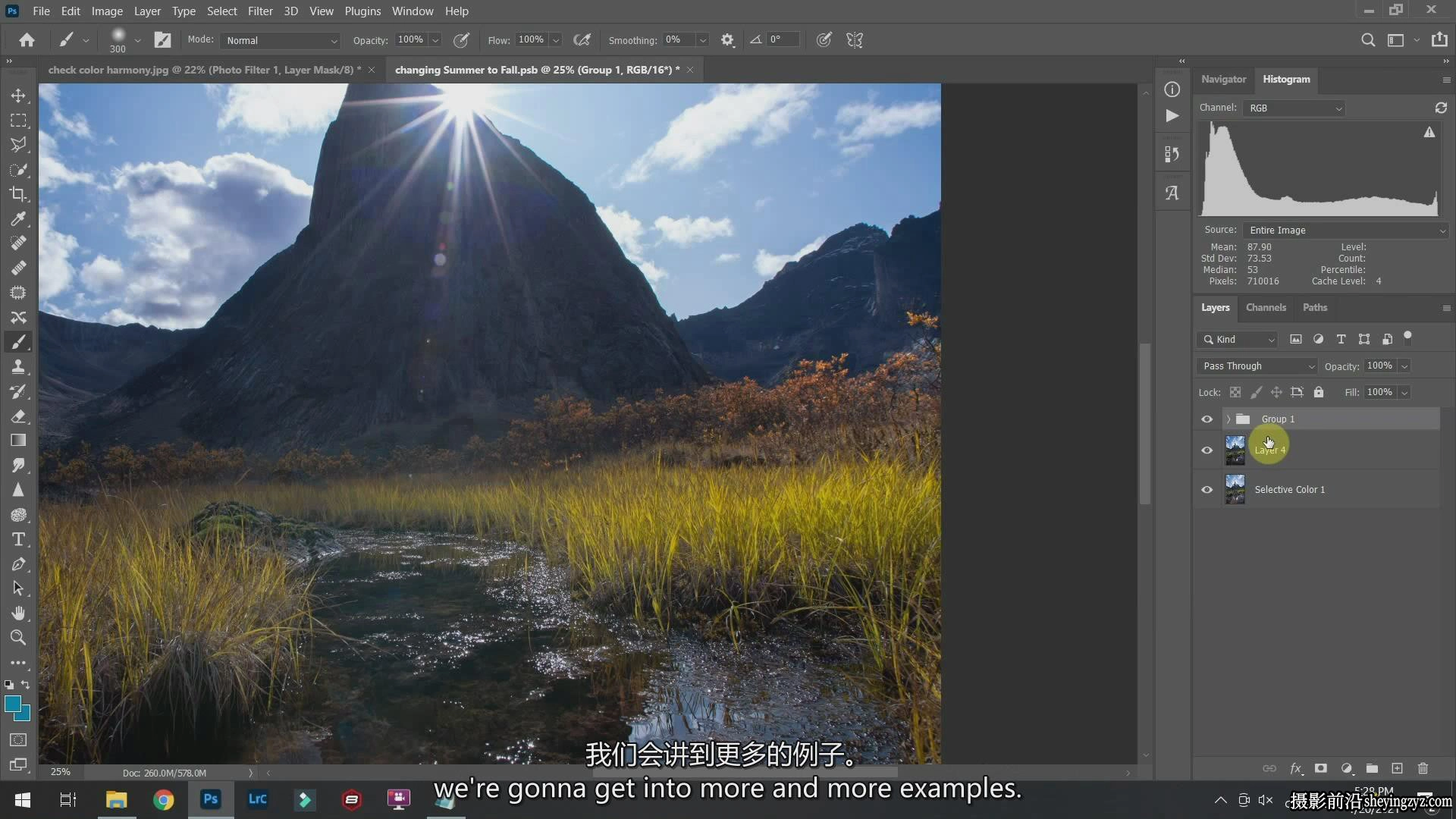Select the Brush tool in the toolbox
Screen dimensions: 1456x819
pyautogui.click(x=18, y=342)
